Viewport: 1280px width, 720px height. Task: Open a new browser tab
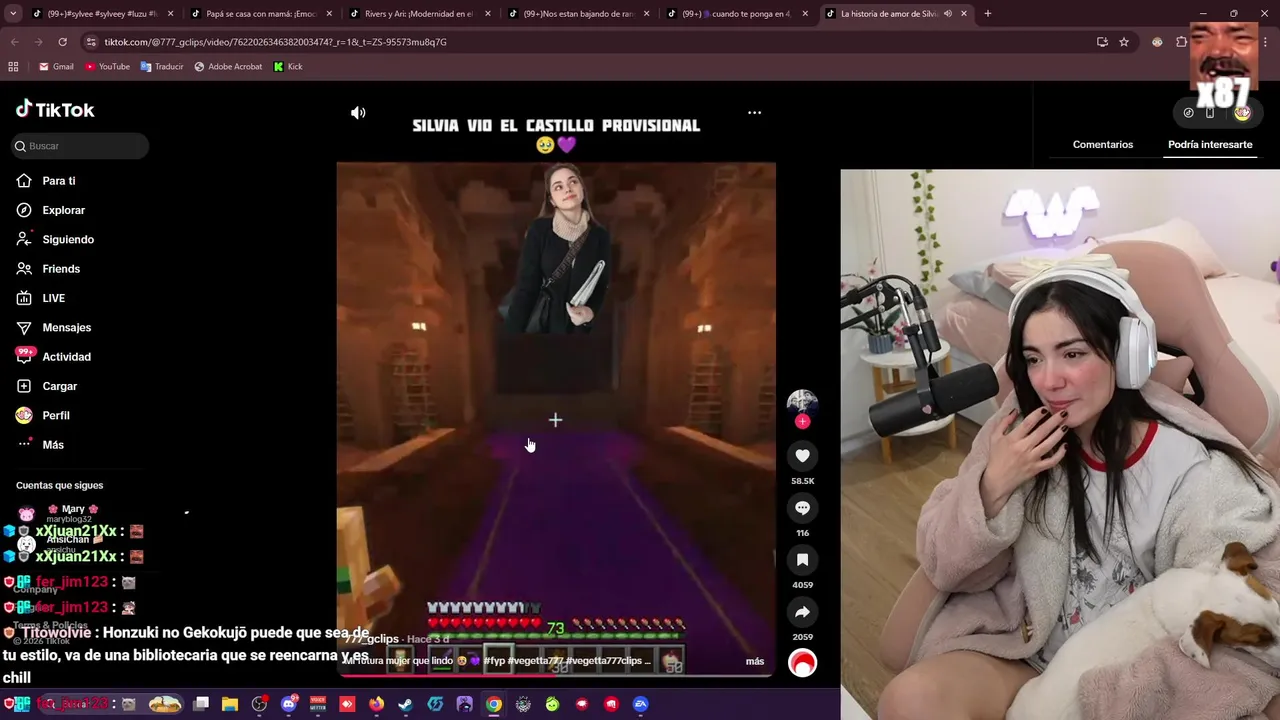988,14
